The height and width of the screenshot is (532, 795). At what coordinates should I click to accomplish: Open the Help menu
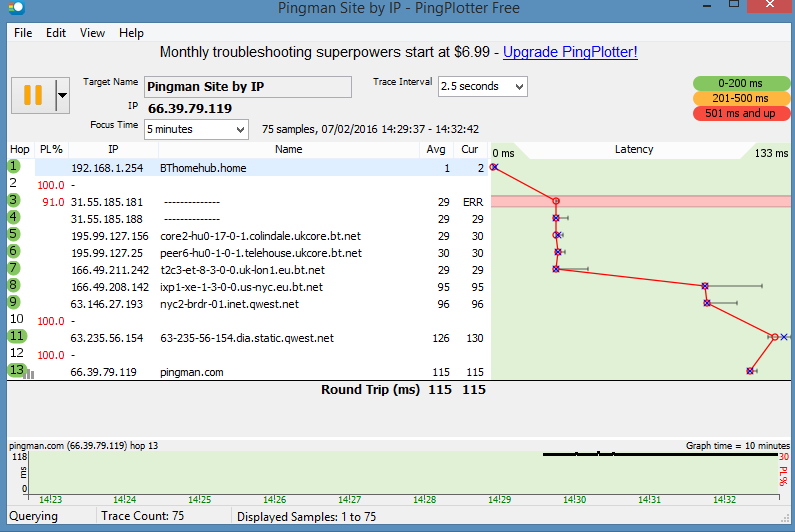point(131,33)
